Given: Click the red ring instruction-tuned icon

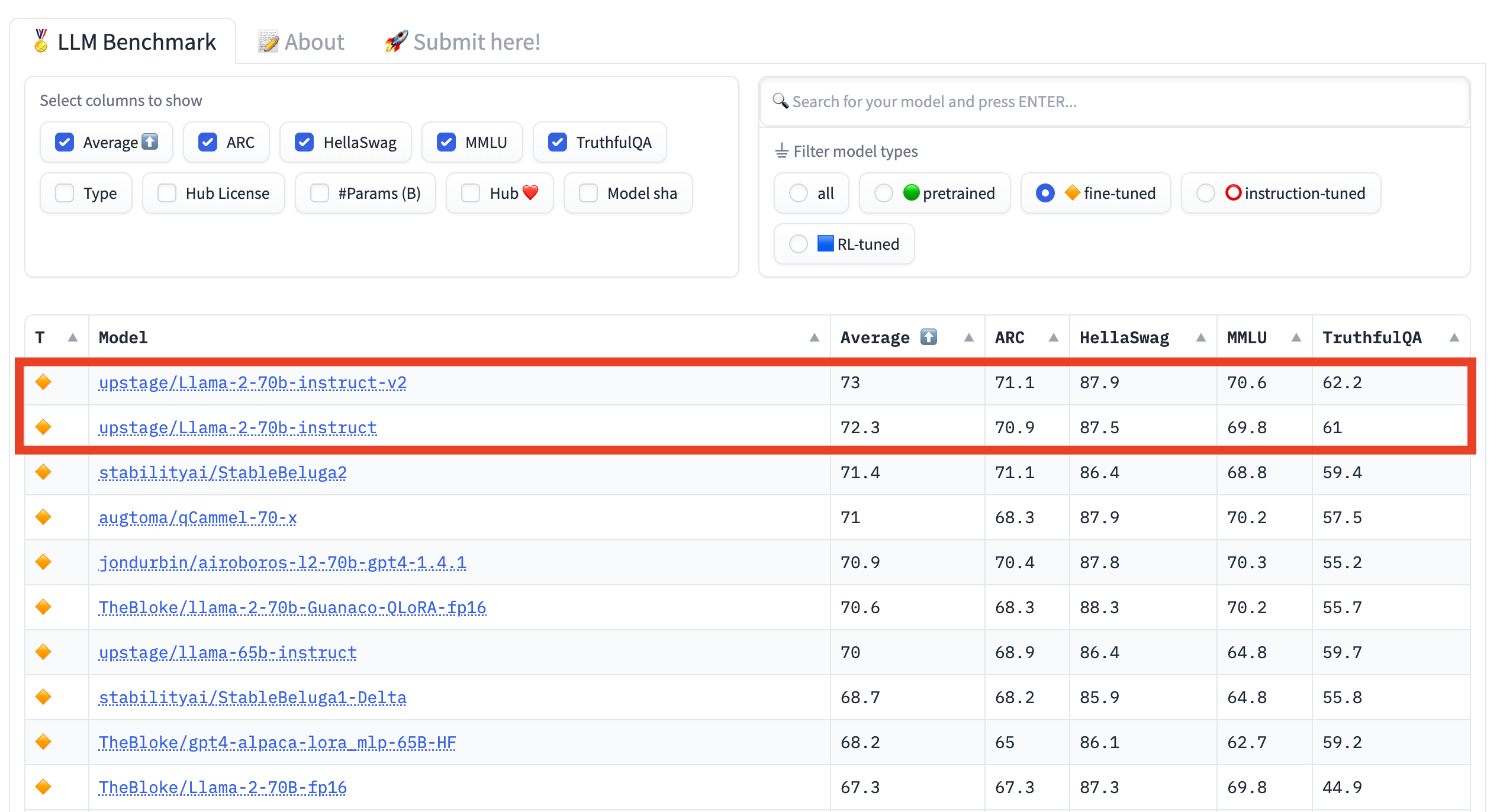Looking at the screenshot, I should [x=1233, y=192].
